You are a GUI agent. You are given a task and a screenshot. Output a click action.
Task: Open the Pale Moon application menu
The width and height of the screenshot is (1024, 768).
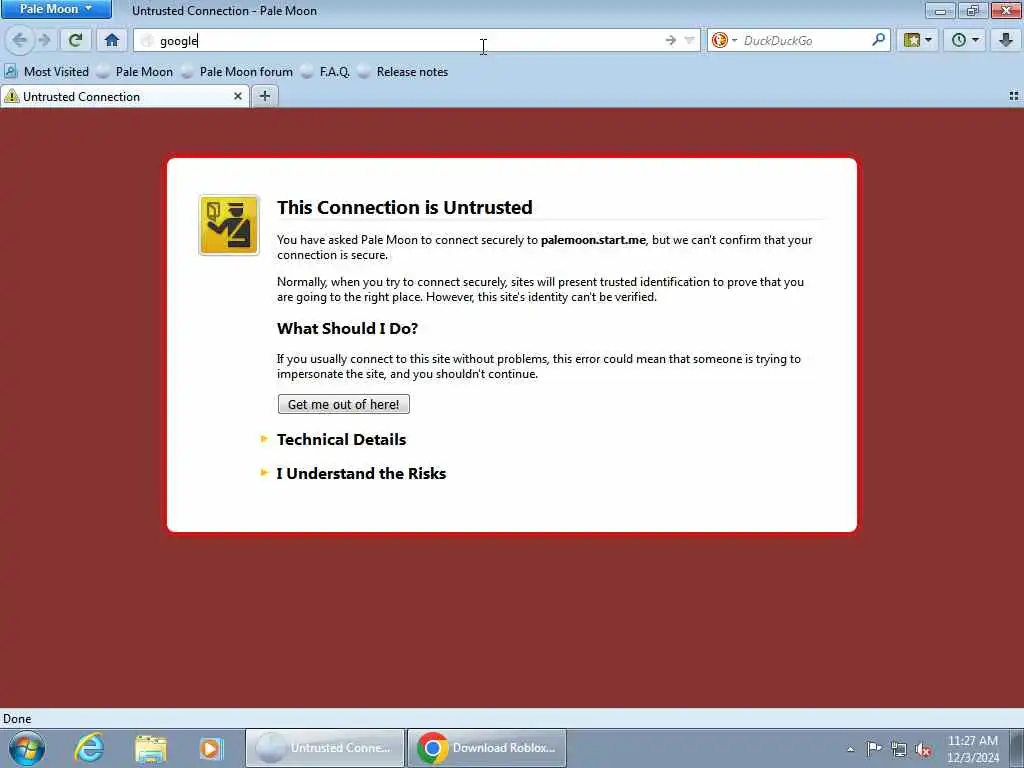56,9
